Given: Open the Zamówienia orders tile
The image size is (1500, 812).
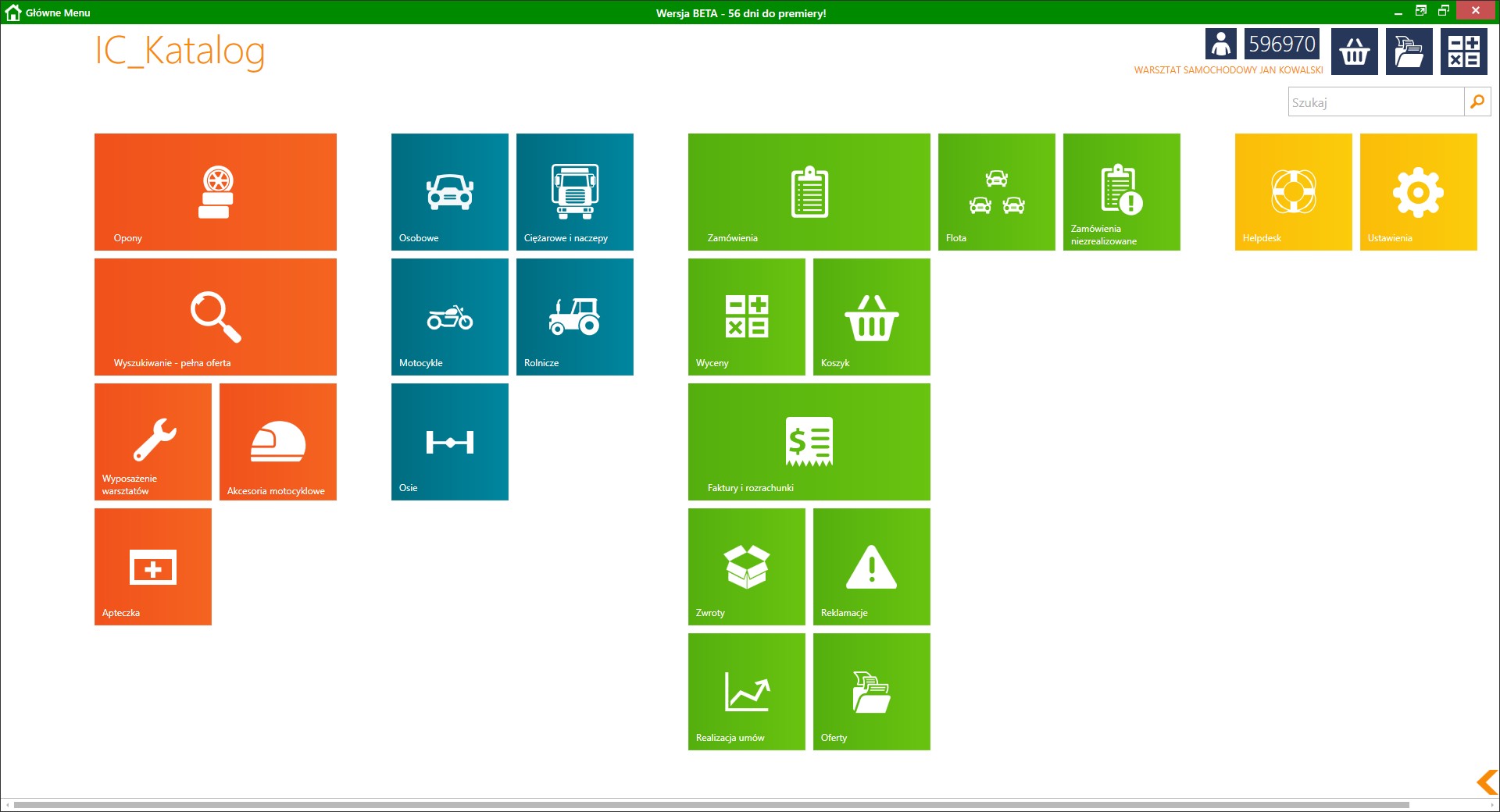Looking at the screenshot, I should [809, 192].
